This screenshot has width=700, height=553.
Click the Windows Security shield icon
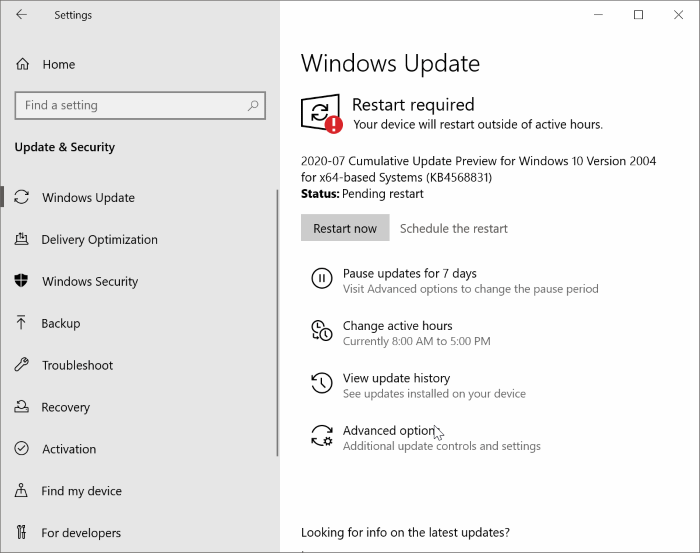(x=21, y=281)
